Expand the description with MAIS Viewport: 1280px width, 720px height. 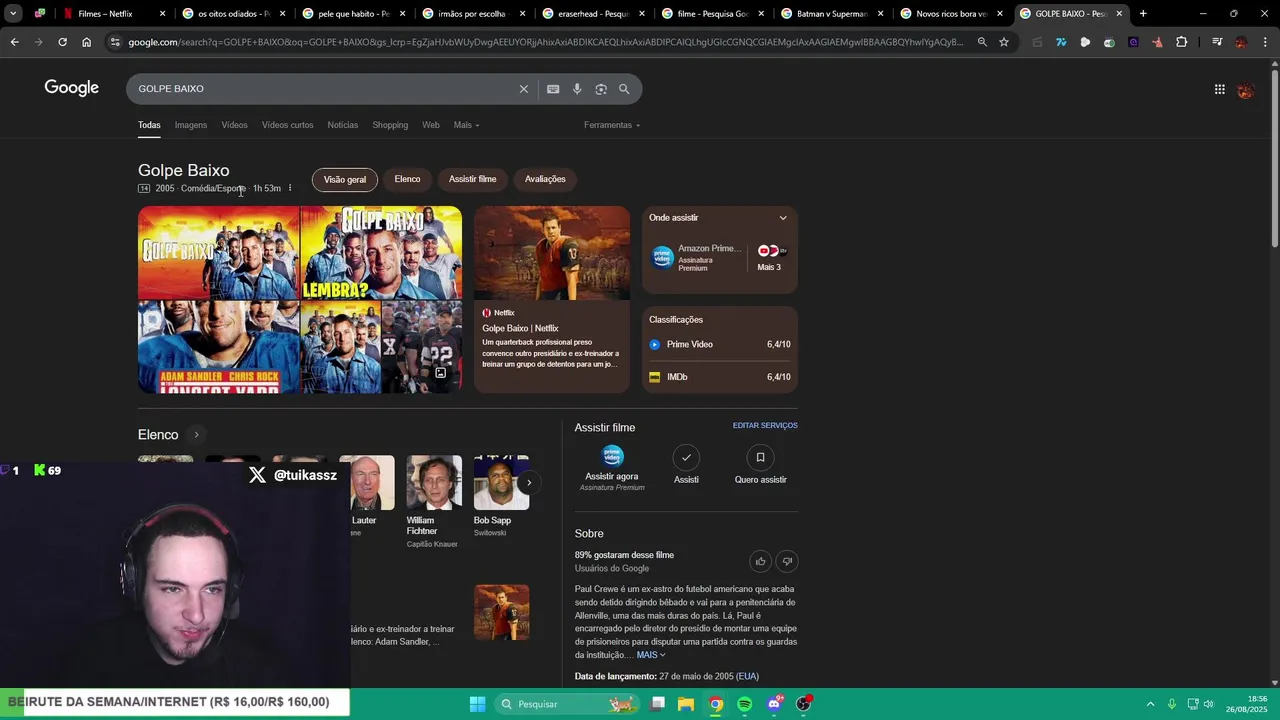[x=651, y=655]
